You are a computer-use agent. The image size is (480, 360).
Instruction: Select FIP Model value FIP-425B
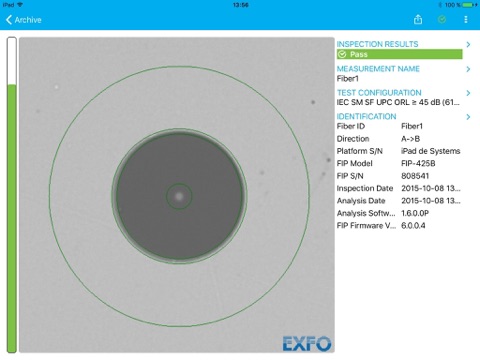click(x=418, y=163)
